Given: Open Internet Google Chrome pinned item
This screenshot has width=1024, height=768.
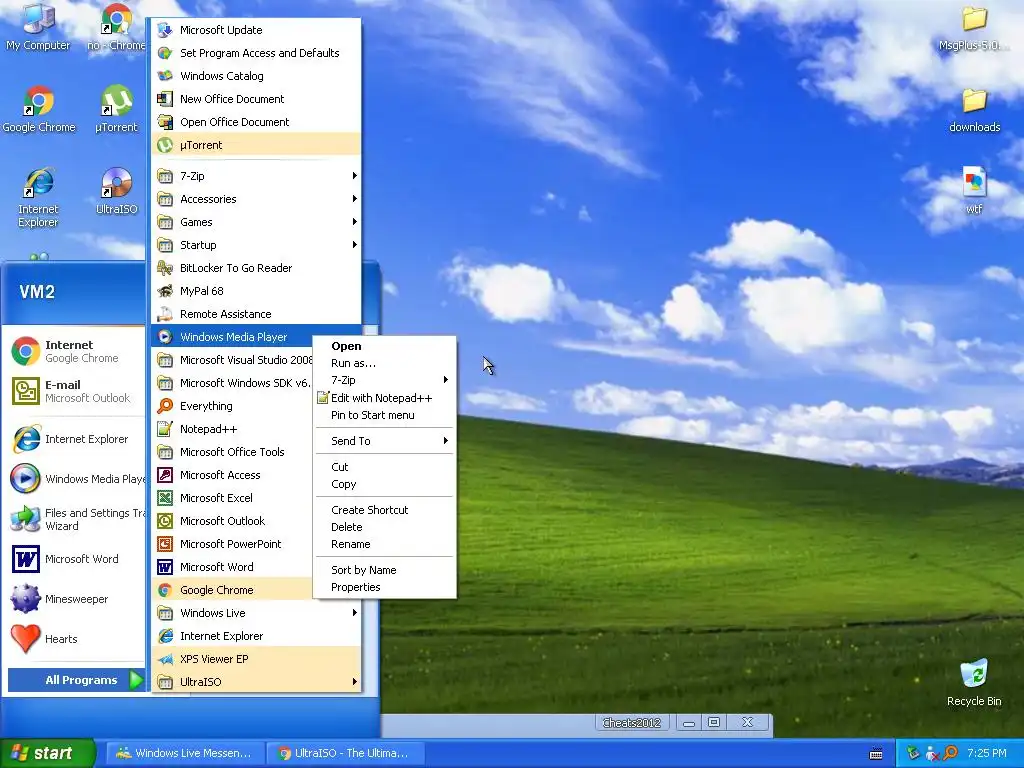Looking at the screenshot, I should pos(74,351).
